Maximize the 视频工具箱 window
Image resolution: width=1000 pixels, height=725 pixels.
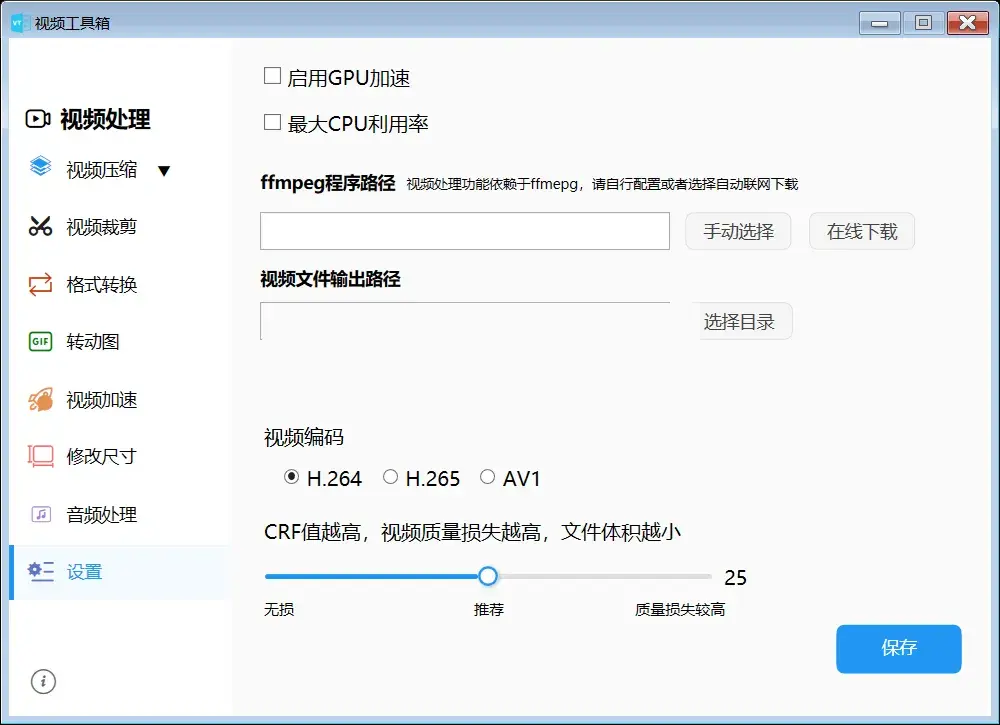coord(923,23)
